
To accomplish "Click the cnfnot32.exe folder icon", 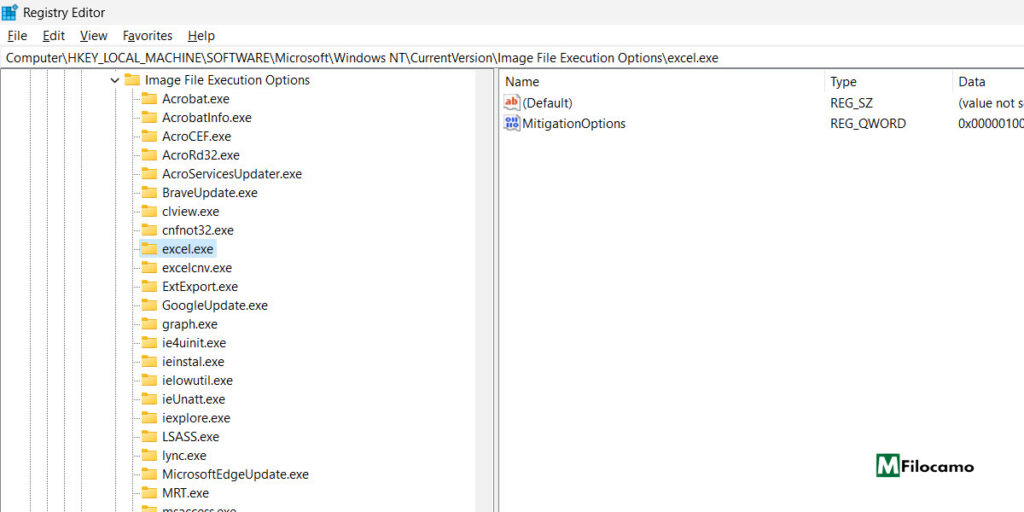I will pos(150,231).
